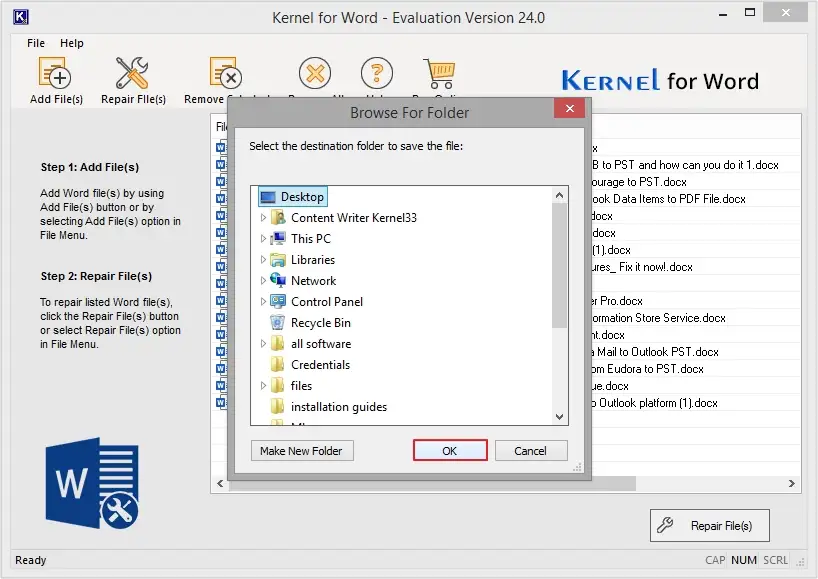The height and width of the screenshot is (579, 818).
Task: Click the file list scroll right arrow
Action: point(791,484)
